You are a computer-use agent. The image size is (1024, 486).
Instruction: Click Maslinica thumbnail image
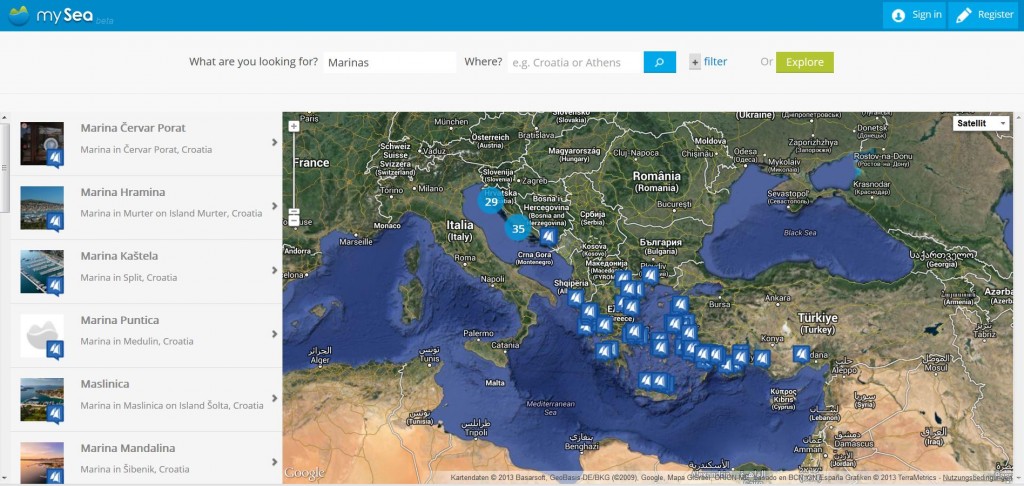click(x=42, y=400)
